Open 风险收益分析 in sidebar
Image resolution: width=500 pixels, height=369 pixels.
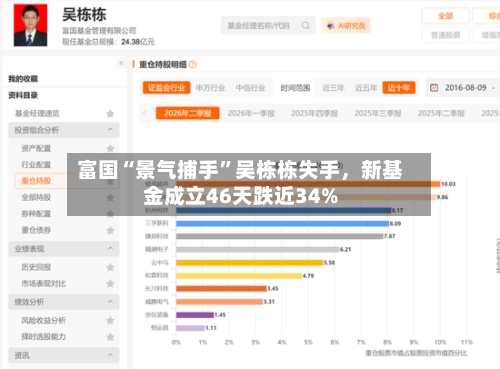pyautogui.click(x=44, y=320)
